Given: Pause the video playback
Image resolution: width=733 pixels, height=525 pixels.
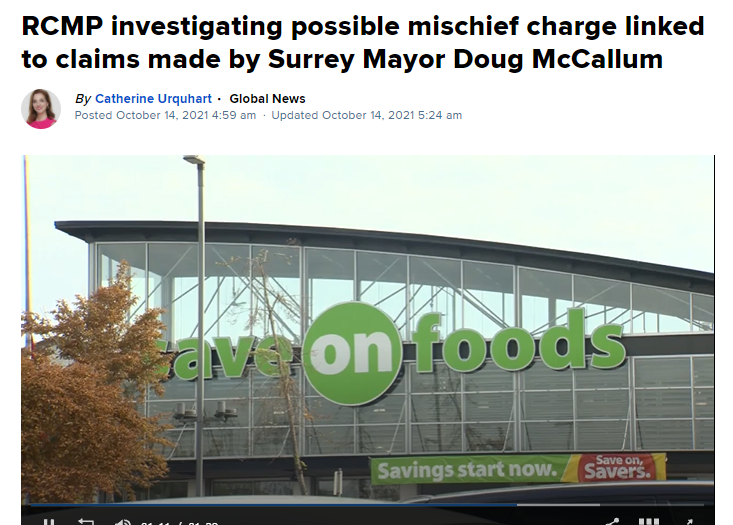Looking at the screenshot, I should (x=49, y=522).
